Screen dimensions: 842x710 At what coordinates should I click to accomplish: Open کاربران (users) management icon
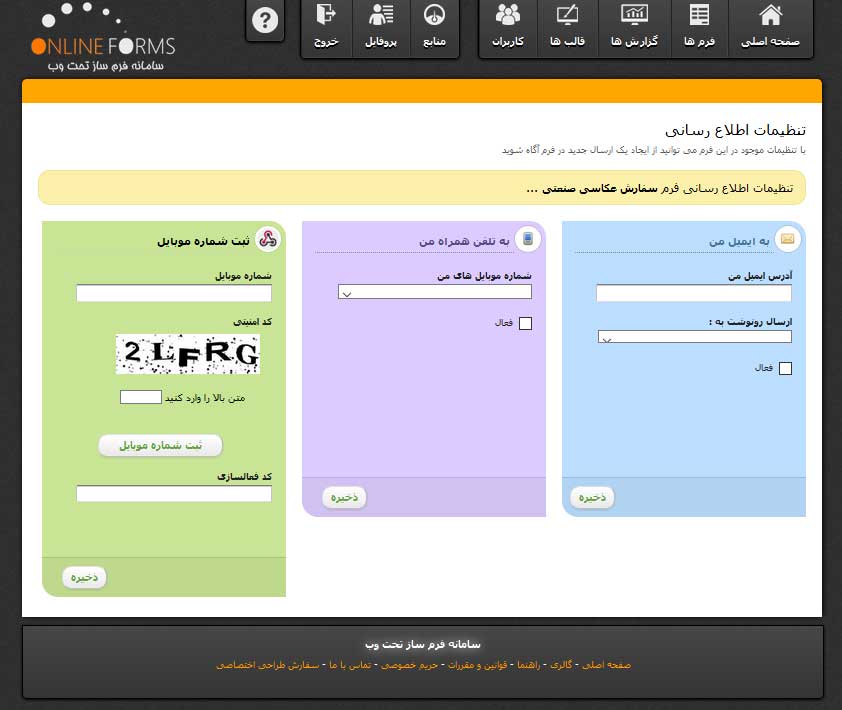[507, 27]
